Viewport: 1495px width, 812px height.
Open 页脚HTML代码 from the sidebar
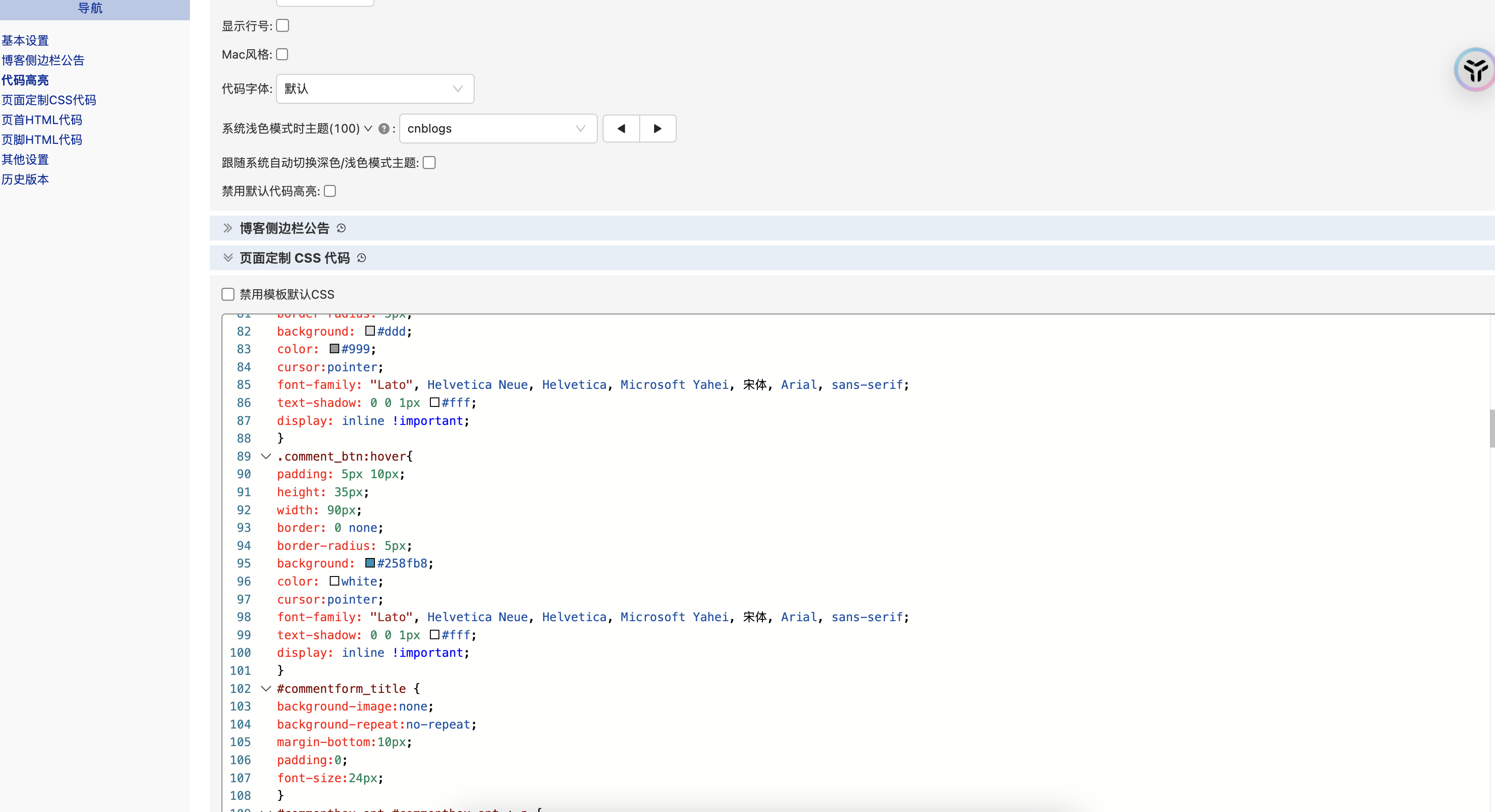click(x=42, y=139)
